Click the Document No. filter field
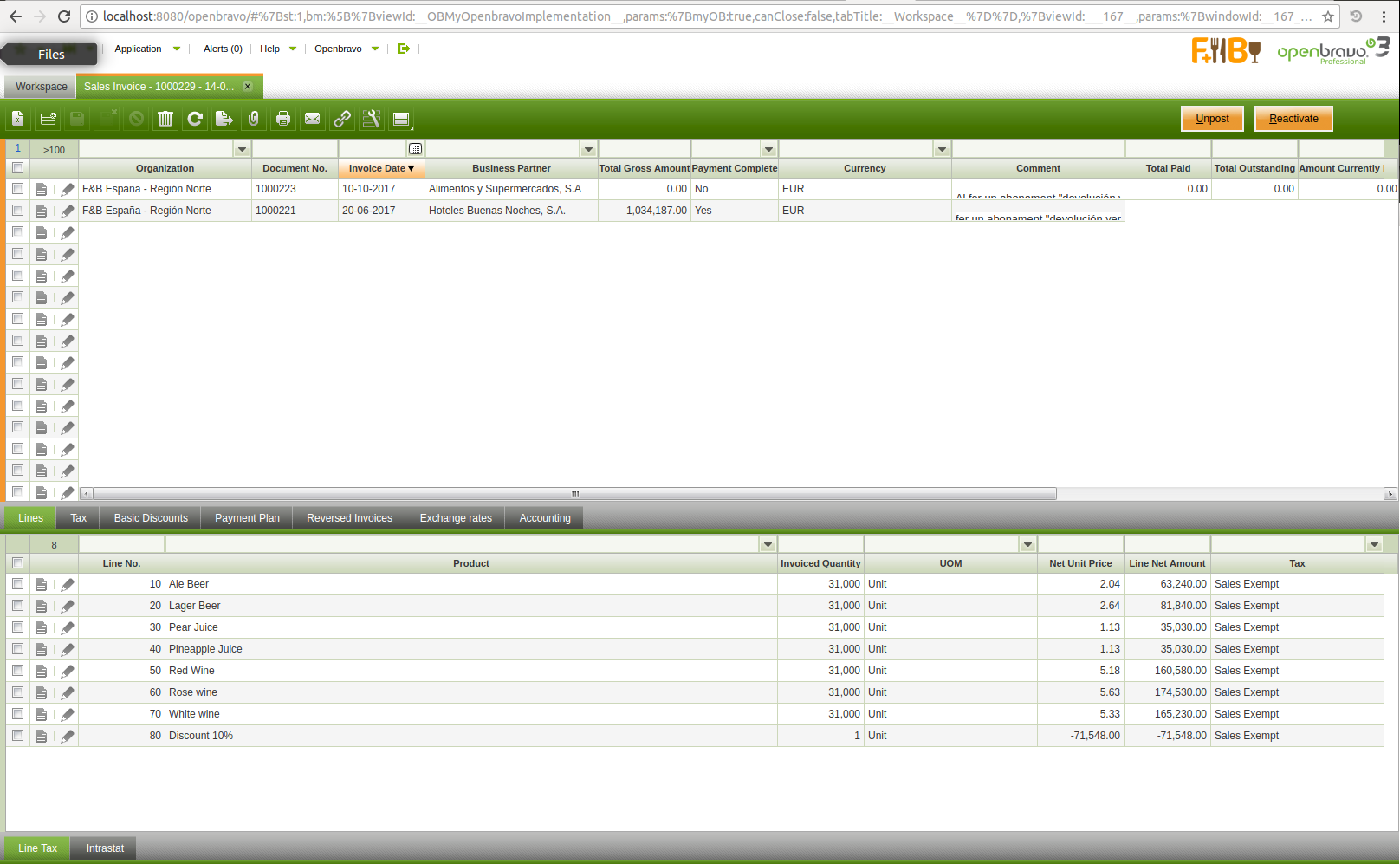The height and width of the screenshot is (864, 1400). click(x=295, y=149)
